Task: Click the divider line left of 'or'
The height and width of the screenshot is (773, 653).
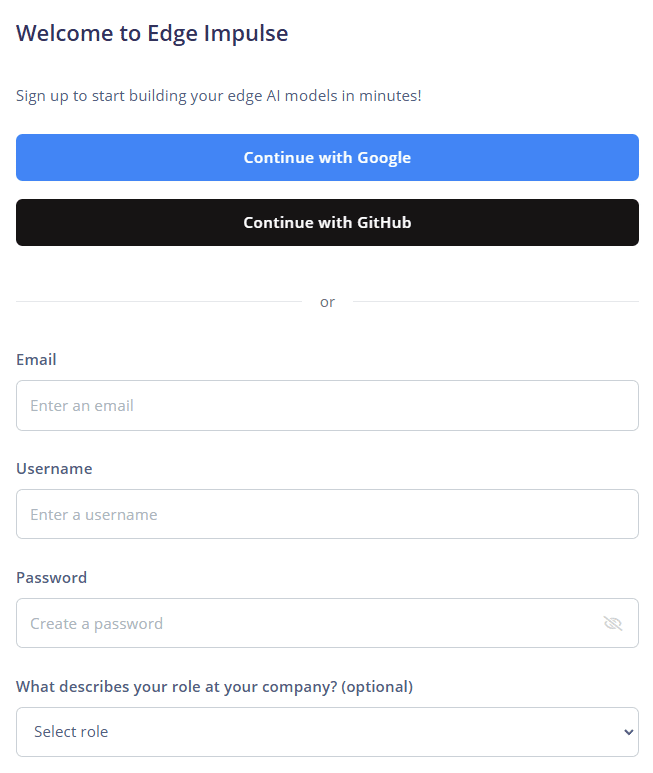Action: click(x=160, y=302)
